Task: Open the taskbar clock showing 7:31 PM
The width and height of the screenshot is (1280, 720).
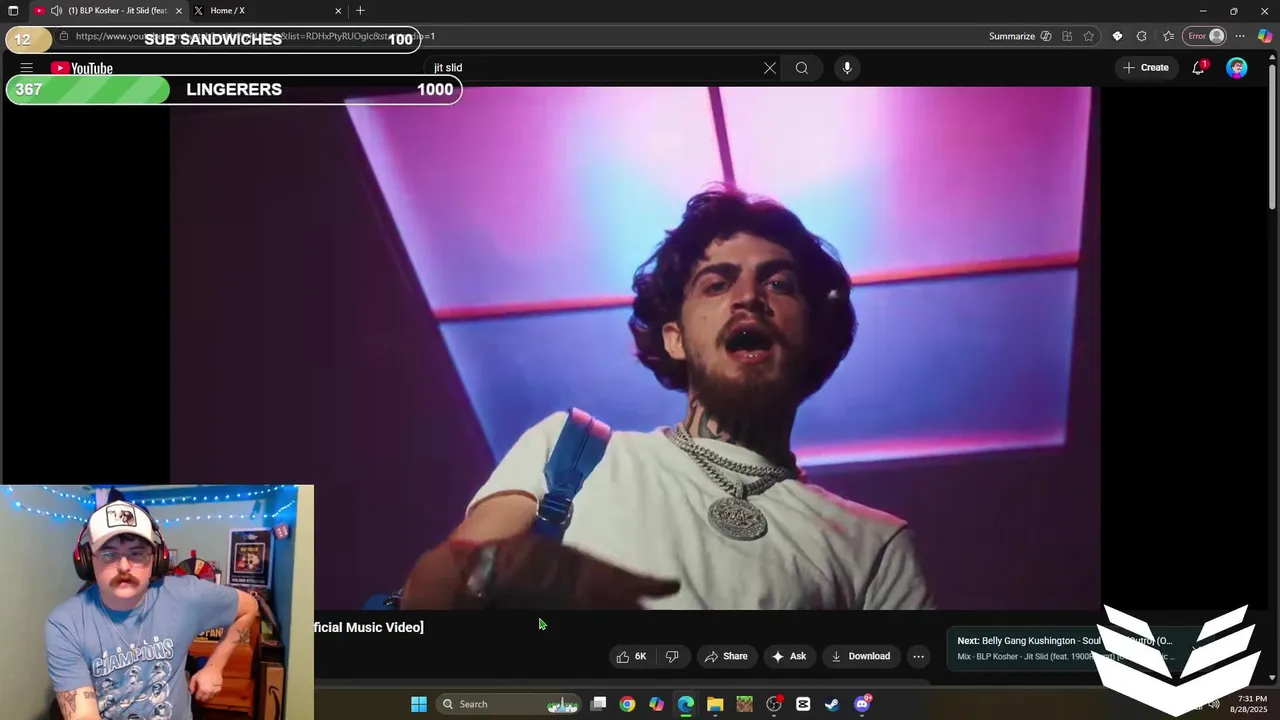Action: pyautogui.click(x=1251, y=704)
